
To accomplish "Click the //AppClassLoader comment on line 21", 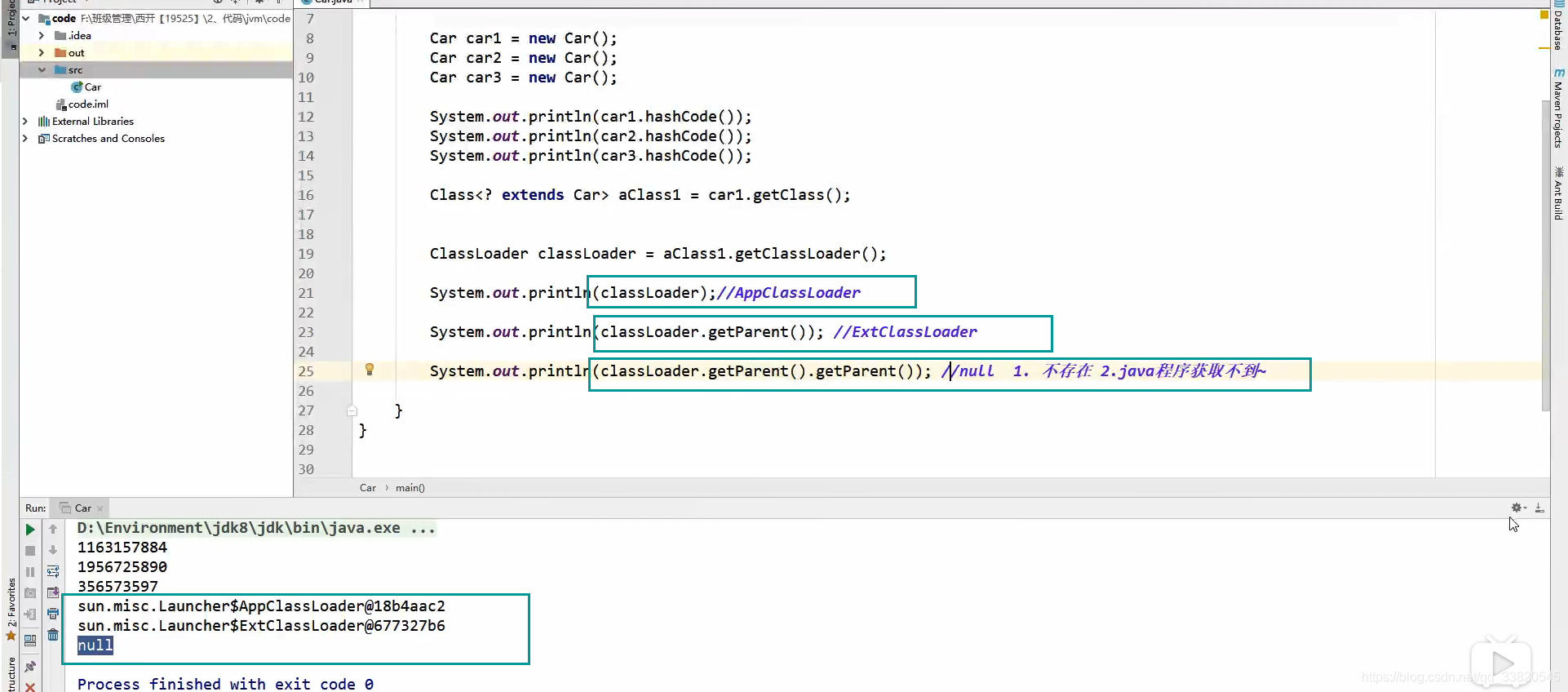I will tap(788, 293).
